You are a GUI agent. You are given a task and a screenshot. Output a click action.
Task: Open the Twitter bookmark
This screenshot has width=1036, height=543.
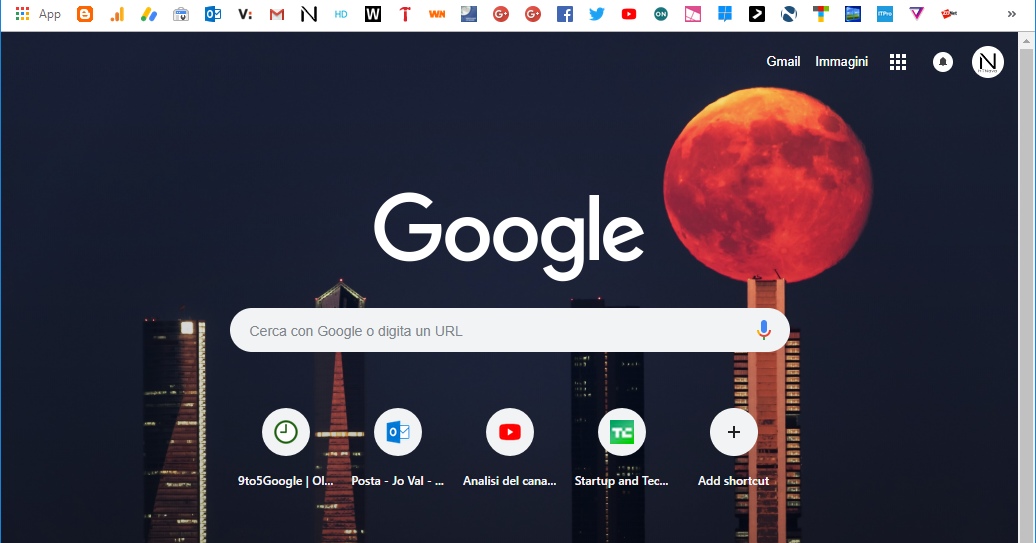click(597, 14)
